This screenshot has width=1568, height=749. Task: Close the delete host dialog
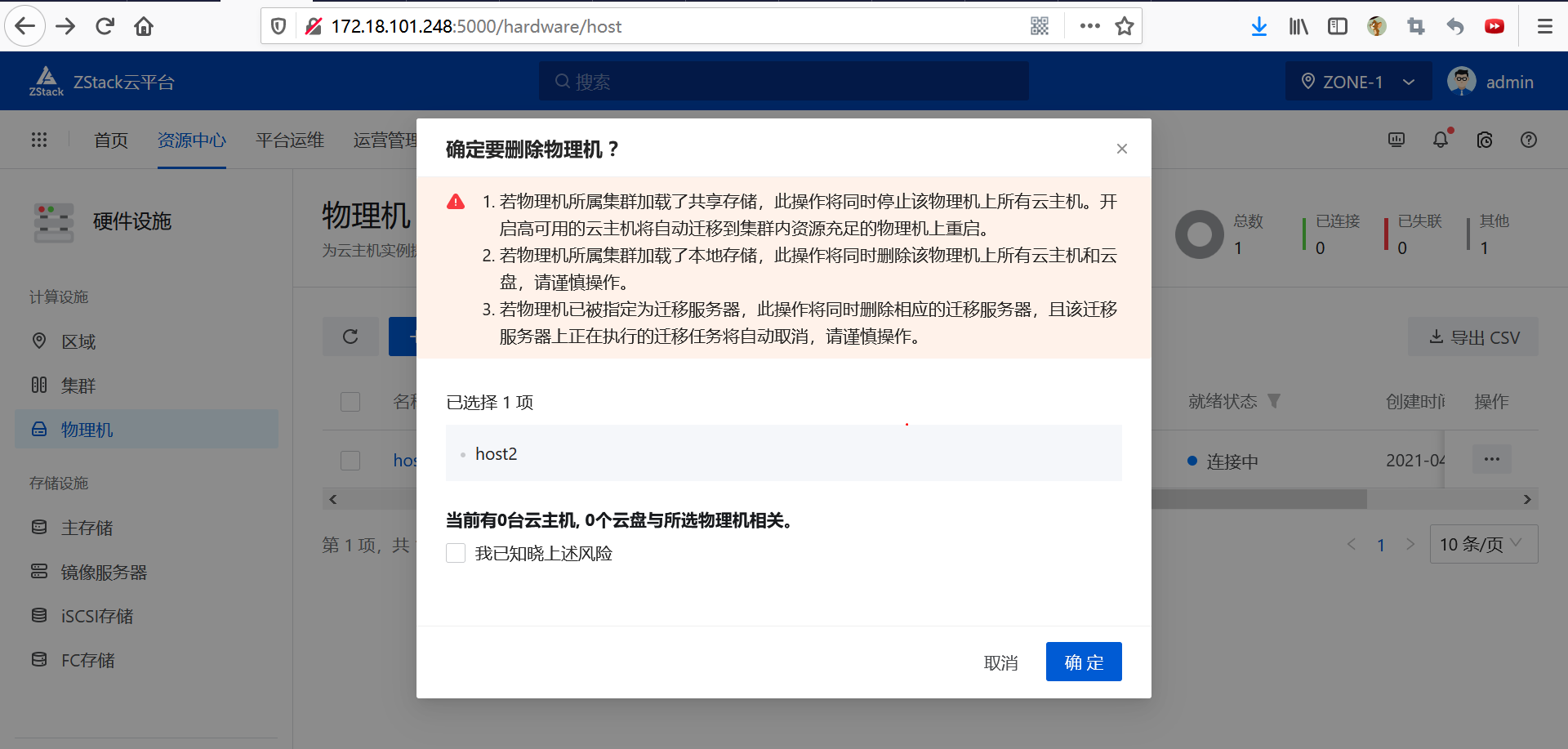click(1122, 149)
